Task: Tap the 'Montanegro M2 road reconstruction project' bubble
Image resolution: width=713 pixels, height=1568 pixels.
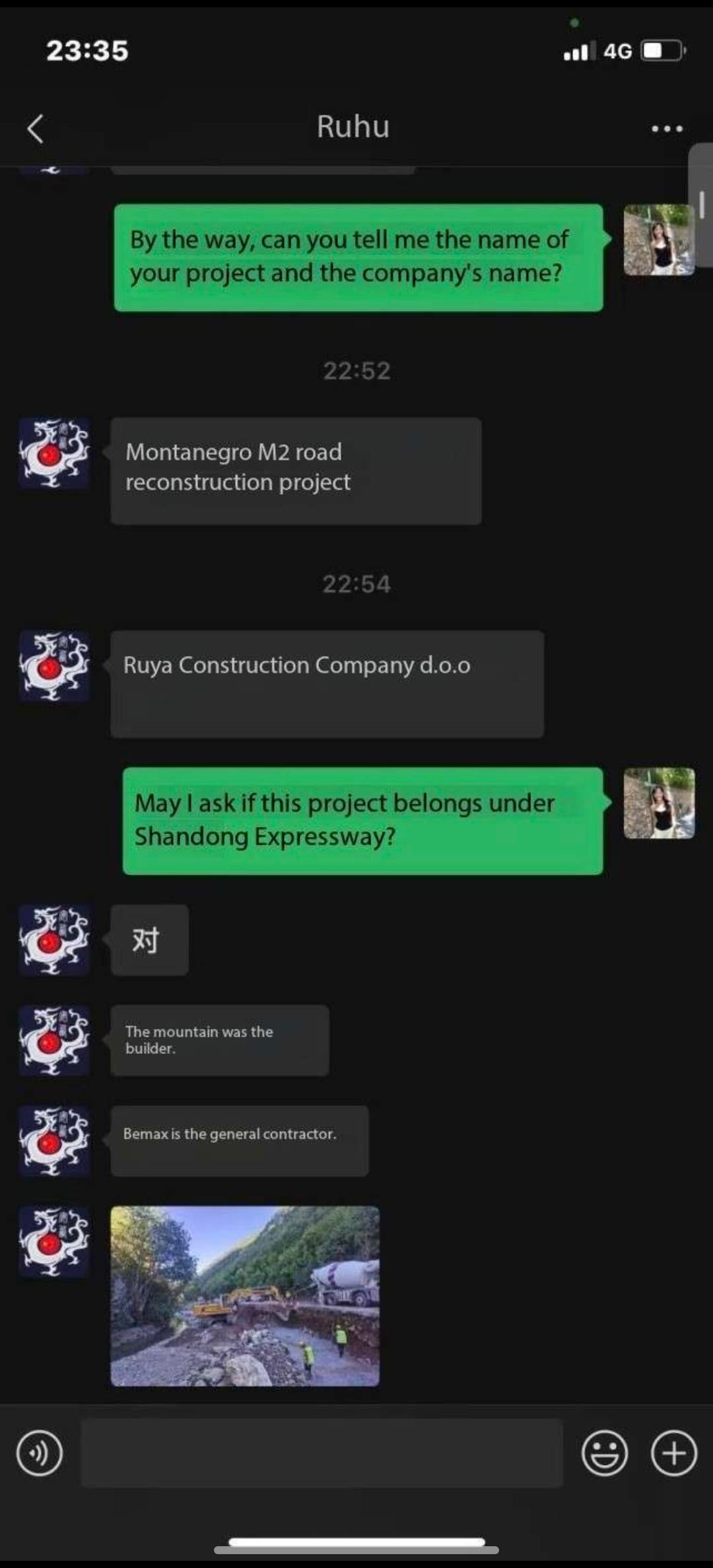Action: point(296,471)
